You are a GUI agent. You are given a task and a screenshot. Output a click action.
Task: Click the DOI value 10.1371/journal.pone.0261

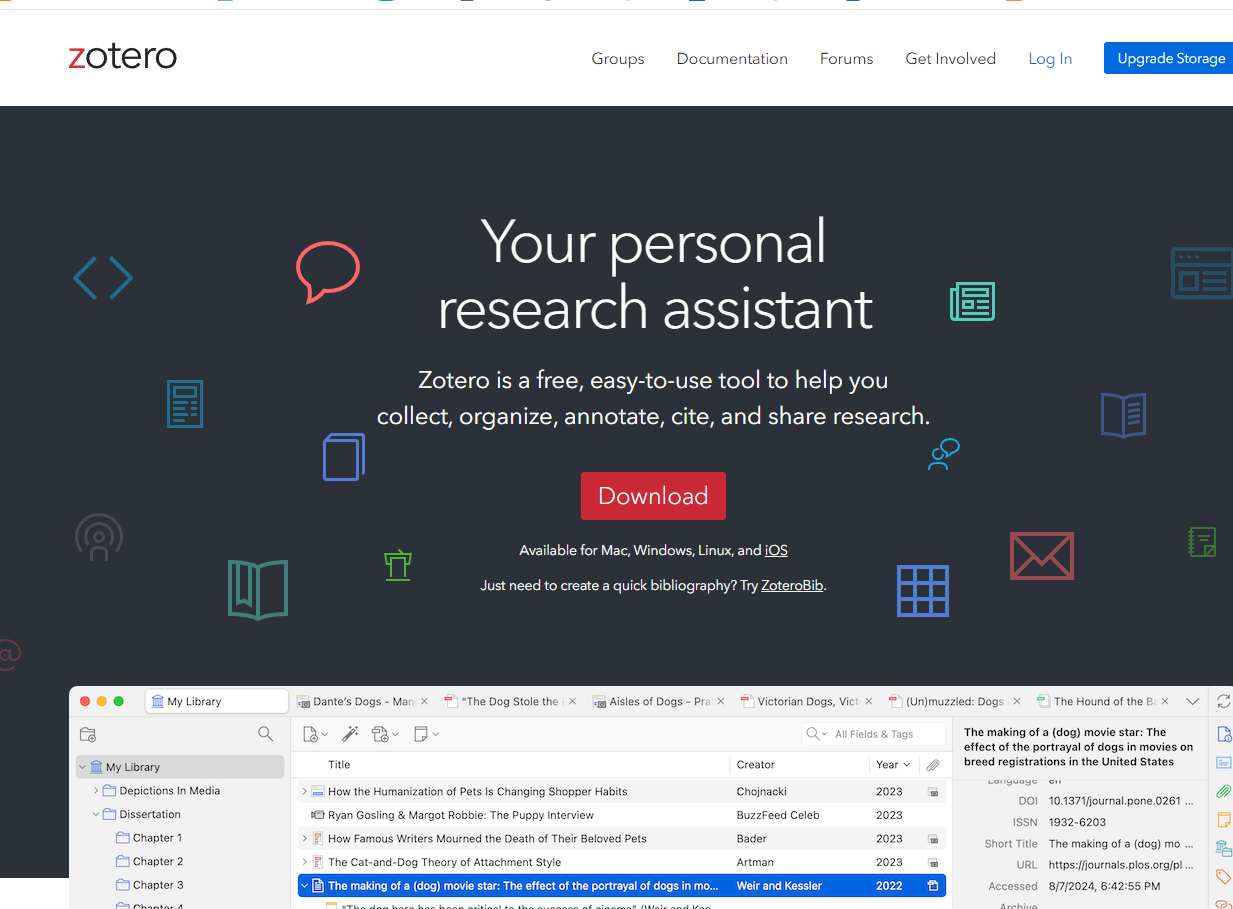click(x=1120, y=801)
